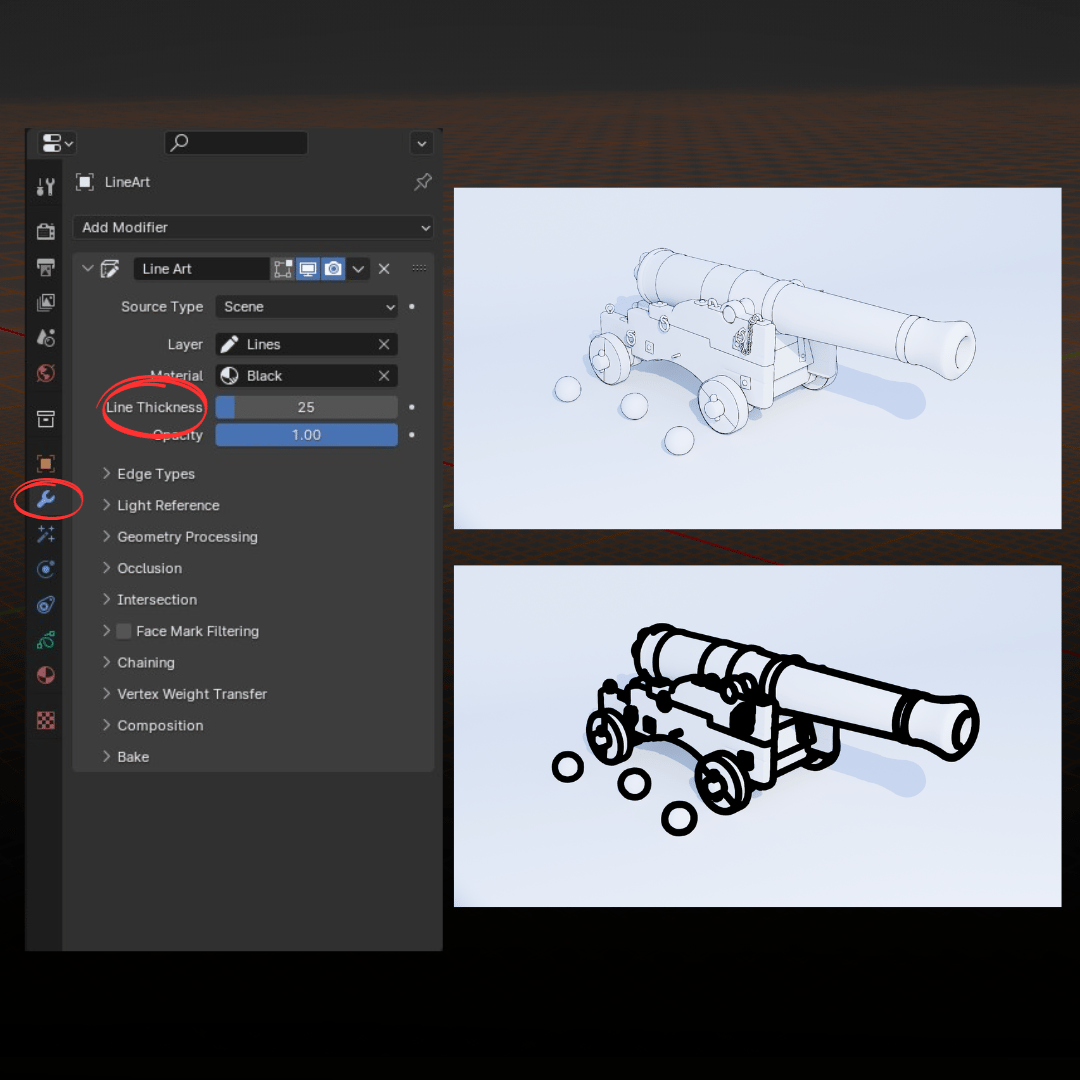Open the Object properties tab
This screenshot has width=1080, height=1080.
point(45,464)
